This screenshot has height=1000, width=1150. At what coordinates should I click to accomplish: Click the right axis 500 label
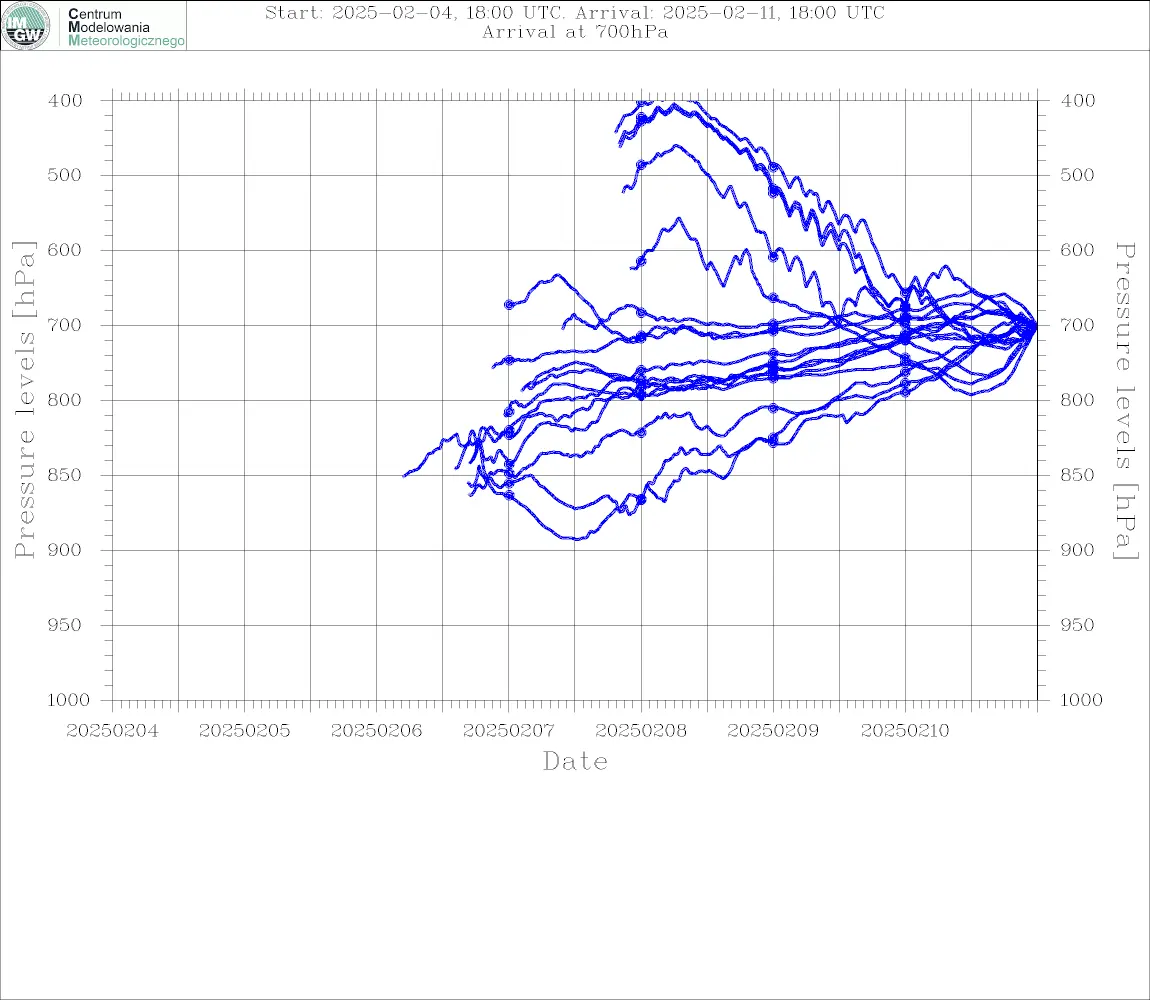(x=1078, y=175)
